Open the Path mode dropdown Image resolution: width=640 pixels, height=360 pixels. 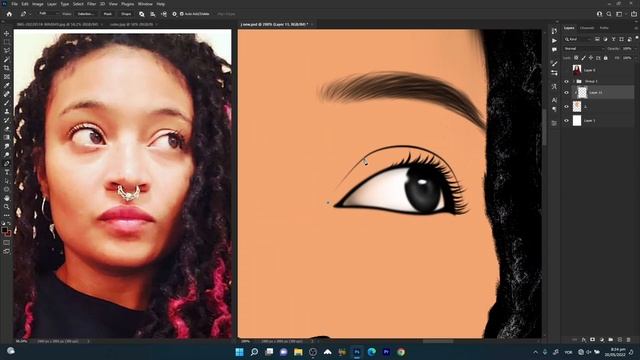pyautogui.click(x=48, y=14)
